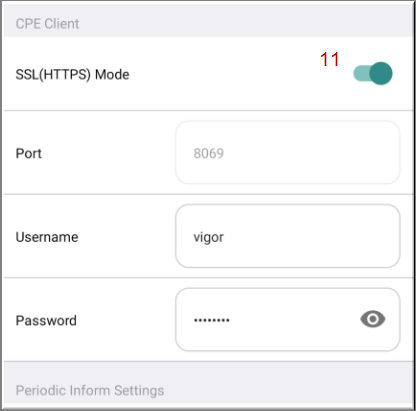Viewport: 416px width, 411px height.
Task: Reveal the password with the eye icon
Action: pyautogui.click(x=373, y=319)
